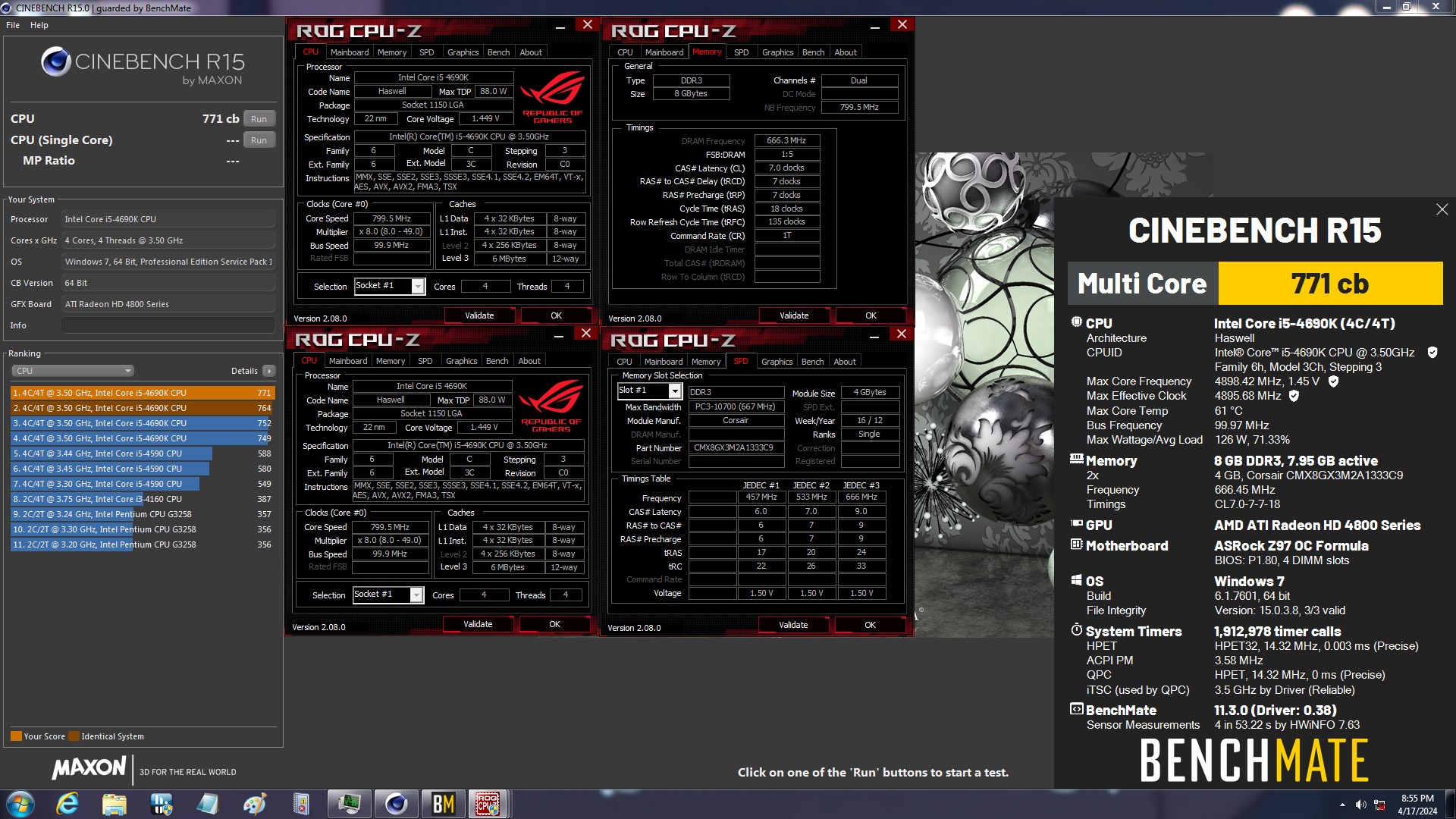Show hidden tray icons arrow
The height and width of the screenshot is (819, 1456).
coord(1342,805)
